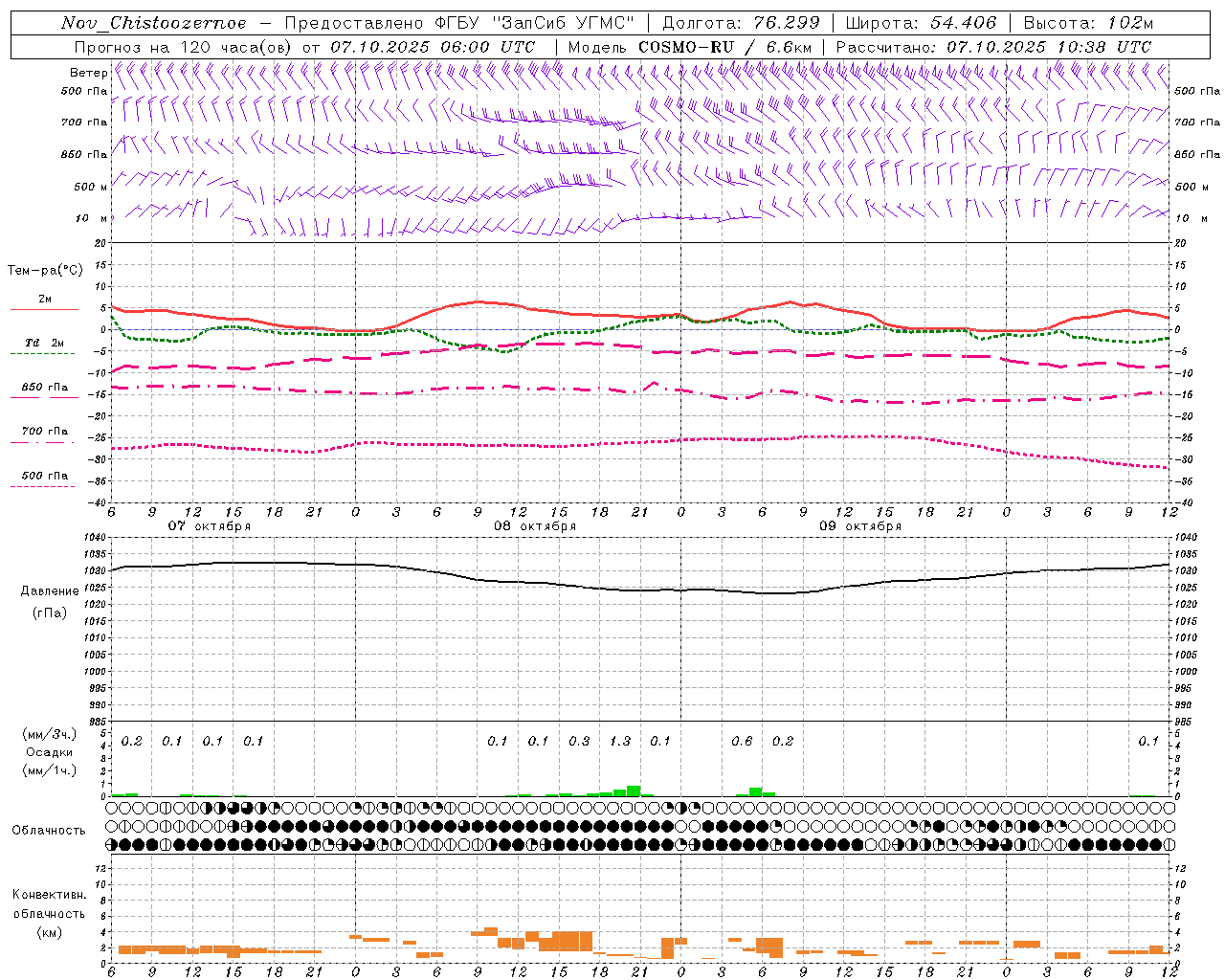
Task: Click the 'Осадки' precipitation panel label
Action: coord(49,752)
